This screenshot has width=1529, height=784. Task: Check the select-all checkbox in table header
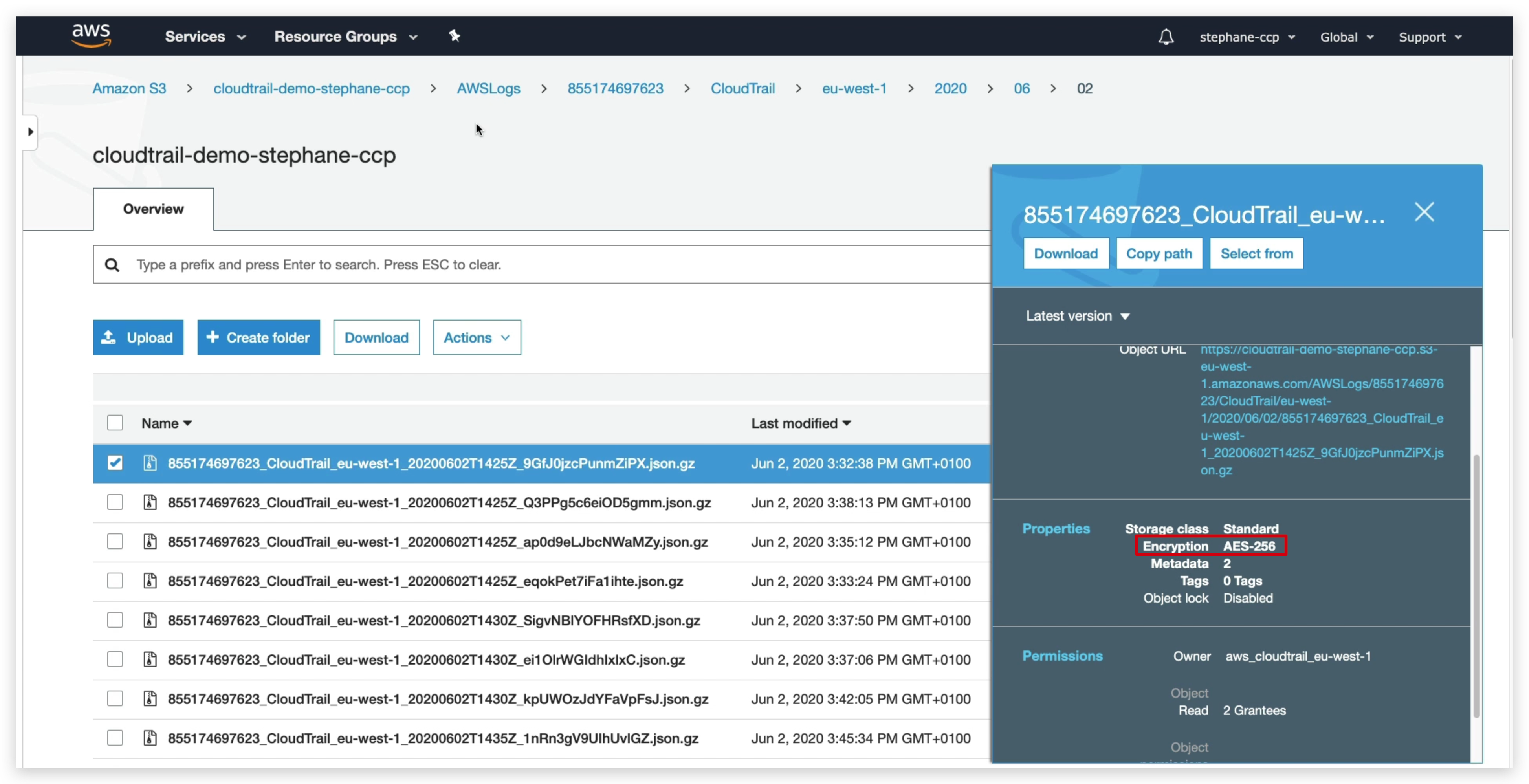115,423
